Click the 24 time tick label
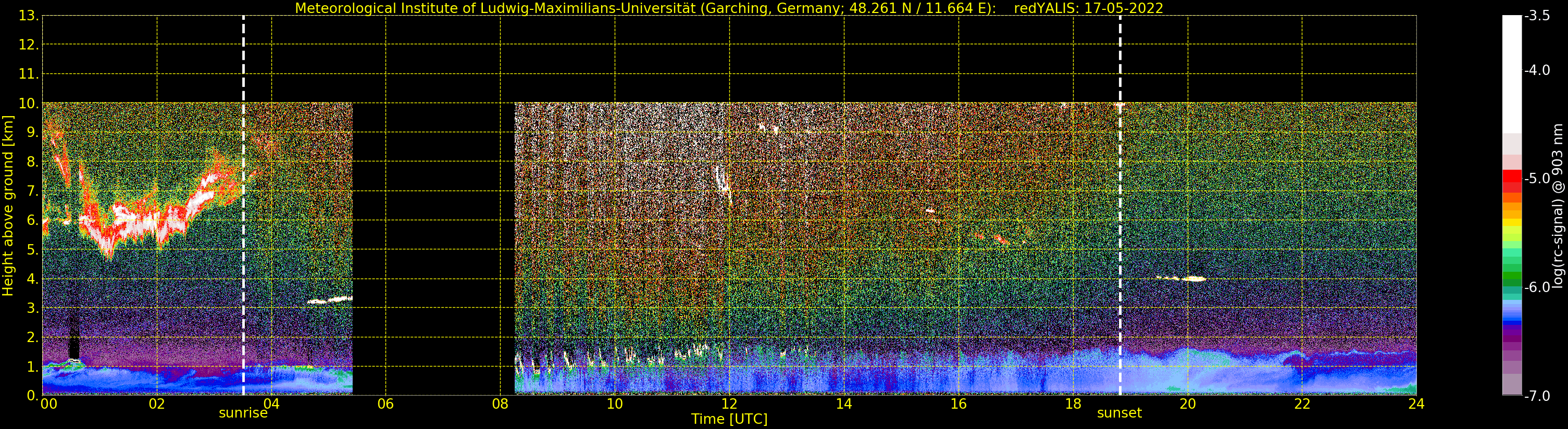1568x429 pixels. 1416,405
